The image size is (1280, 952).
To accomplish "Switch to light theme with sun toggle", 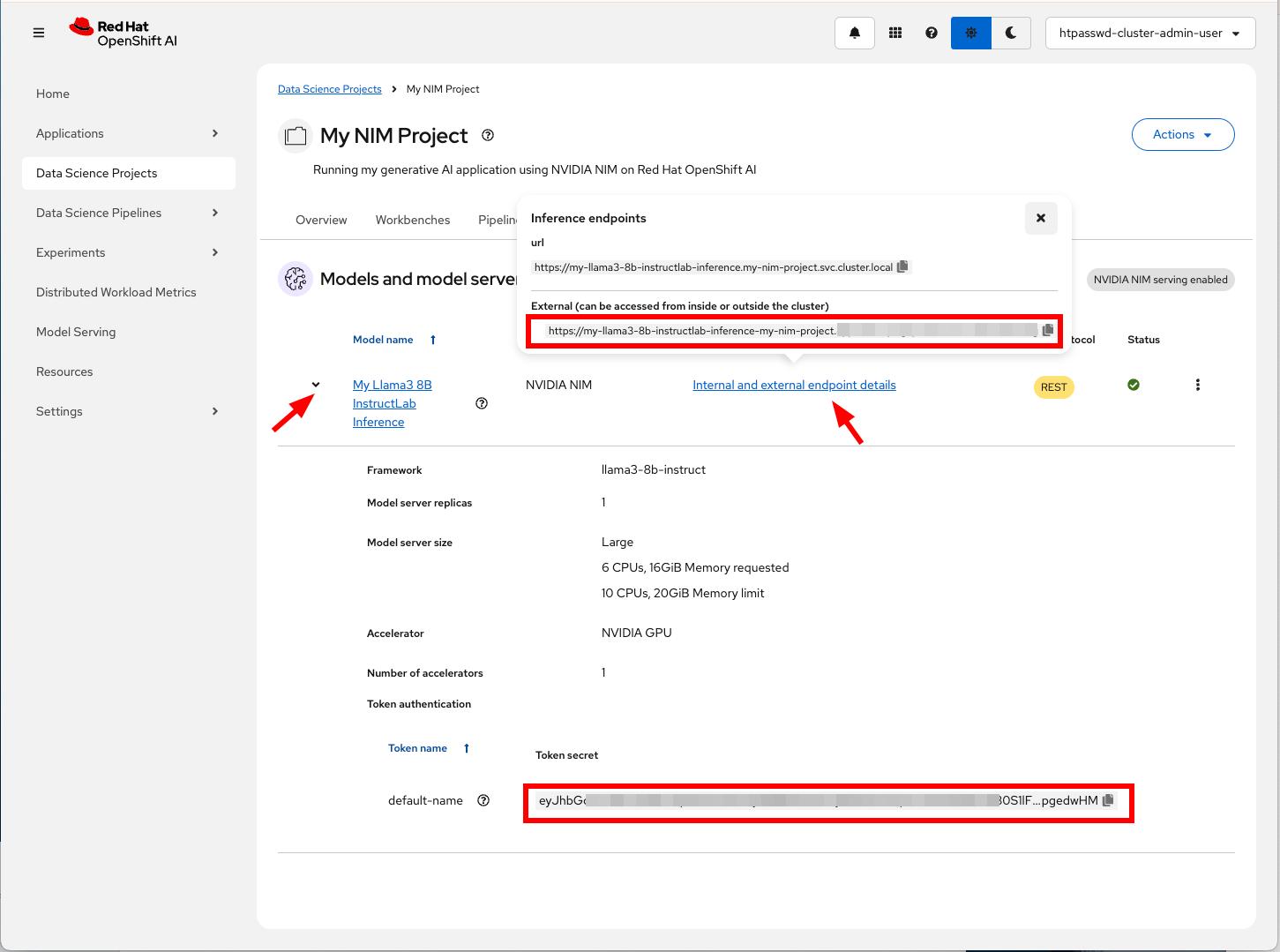I will (x=970, y=34).
